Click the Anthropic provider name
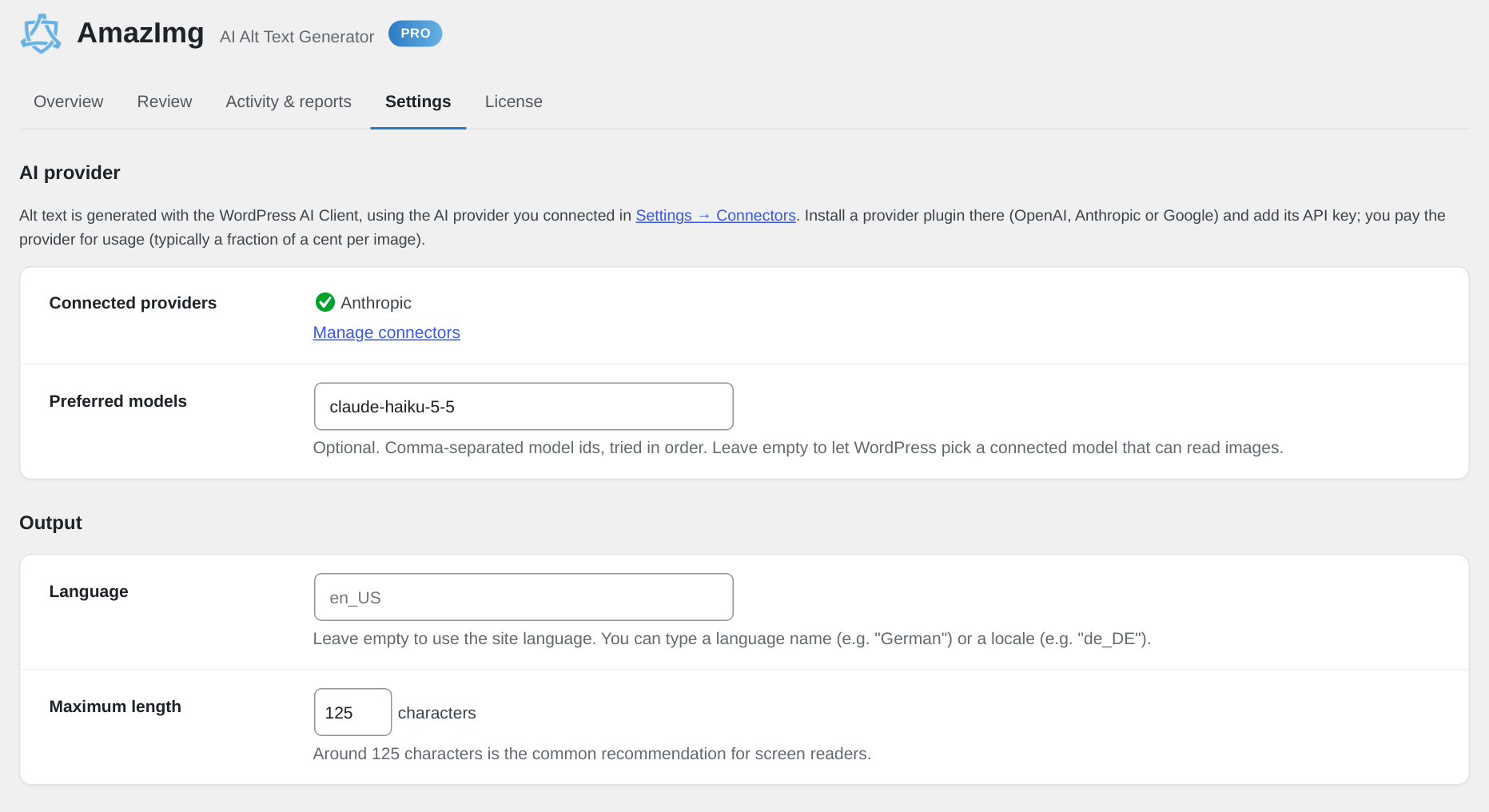 coord(376,303)
